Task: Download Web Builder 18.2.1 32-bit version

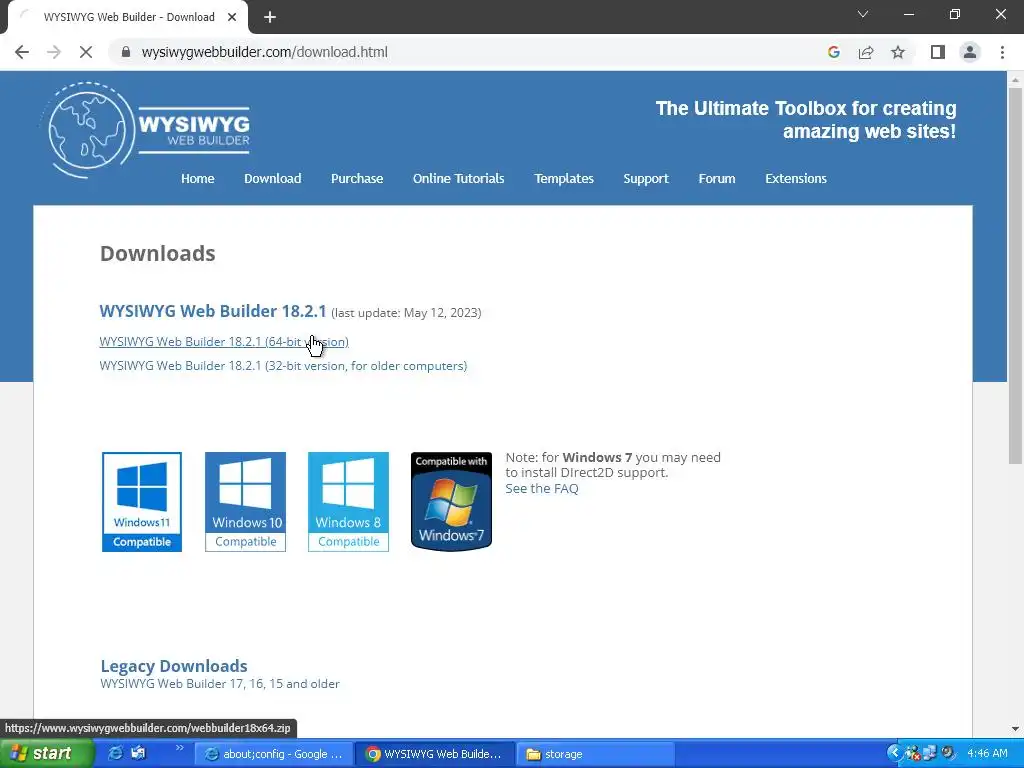Action: [x=283, y=366]
